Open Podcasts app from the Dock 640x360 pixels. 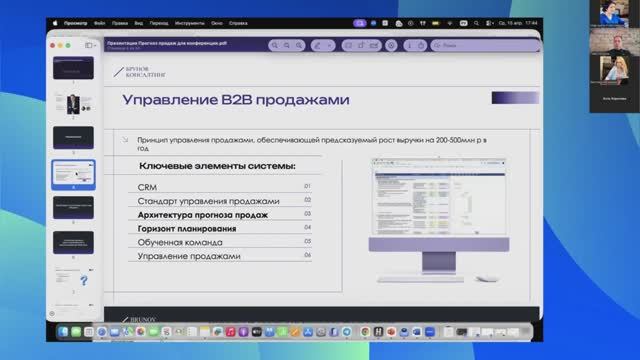(243, 332)
